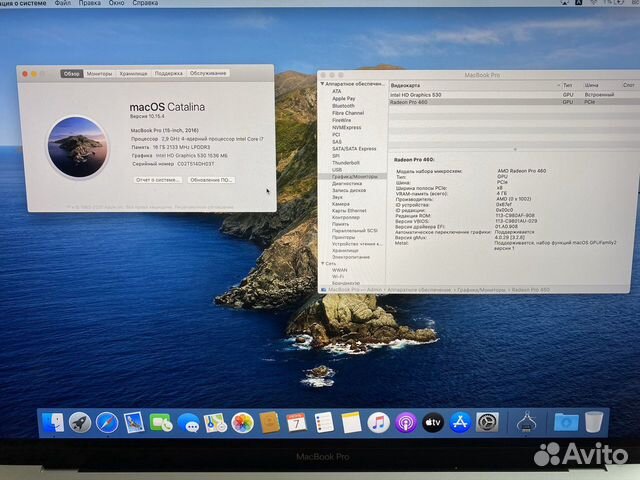
Task: Switch to the Поддержка tab
Action: (169, 73)
